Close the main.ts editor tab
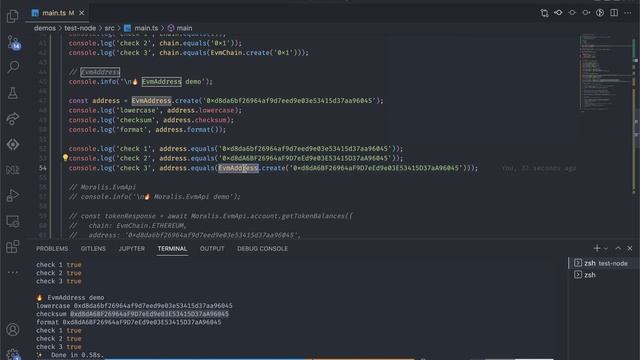The width and height of the screenshot is (640, 360). (82, 13)
